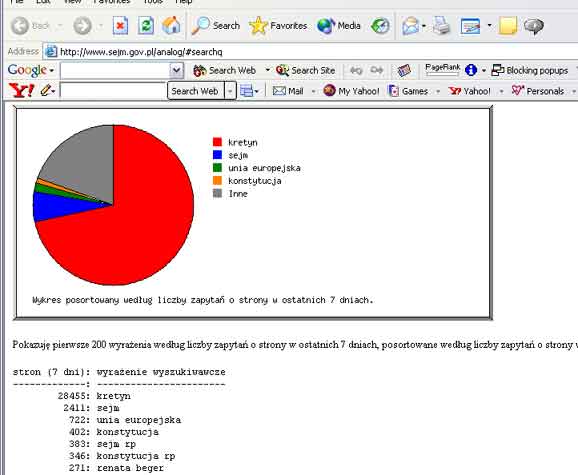Stop loading the page

click(120, 26)
